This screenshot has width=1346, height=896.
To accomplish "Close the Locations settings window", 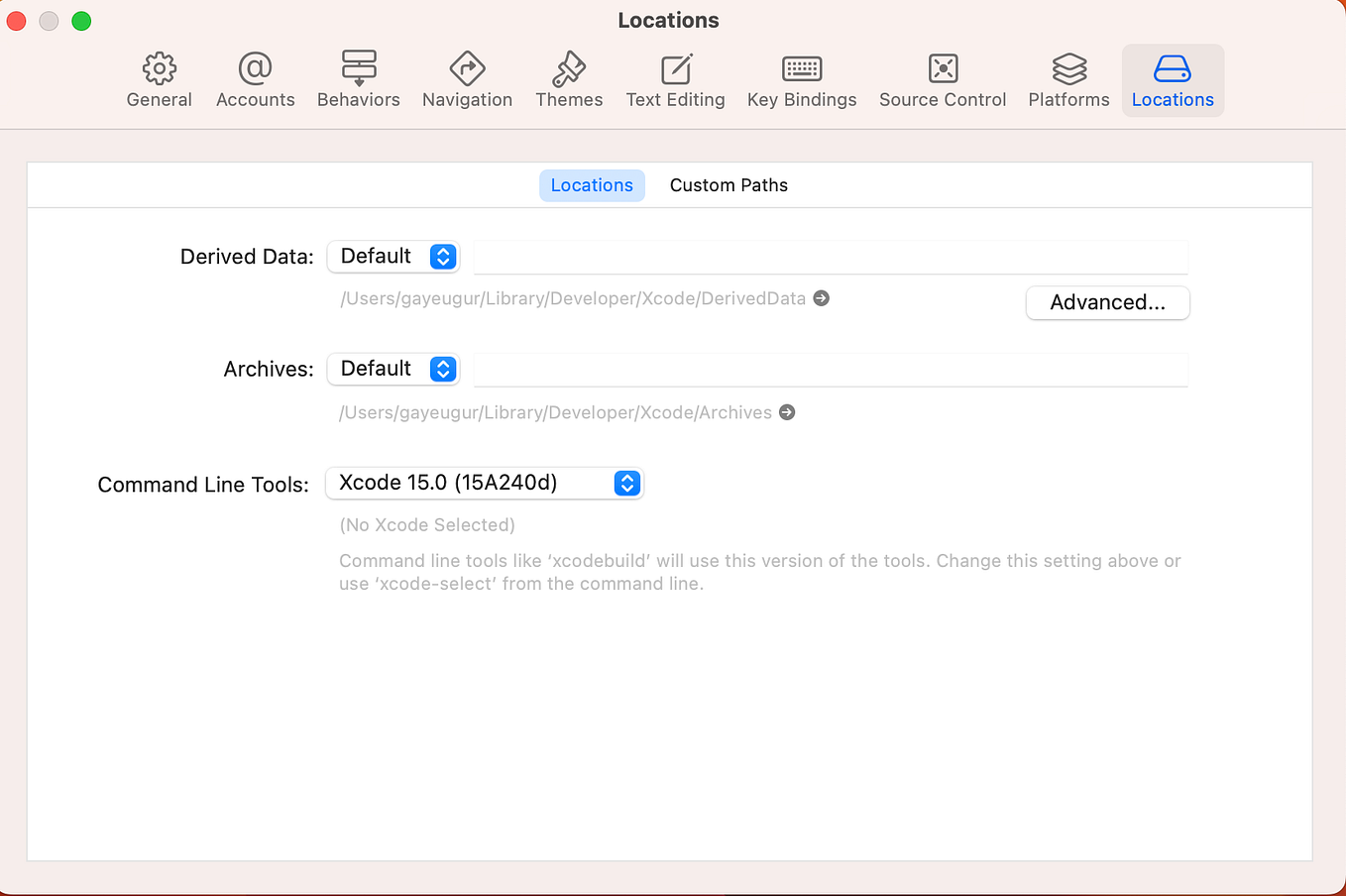I will (x=16, y=21).
